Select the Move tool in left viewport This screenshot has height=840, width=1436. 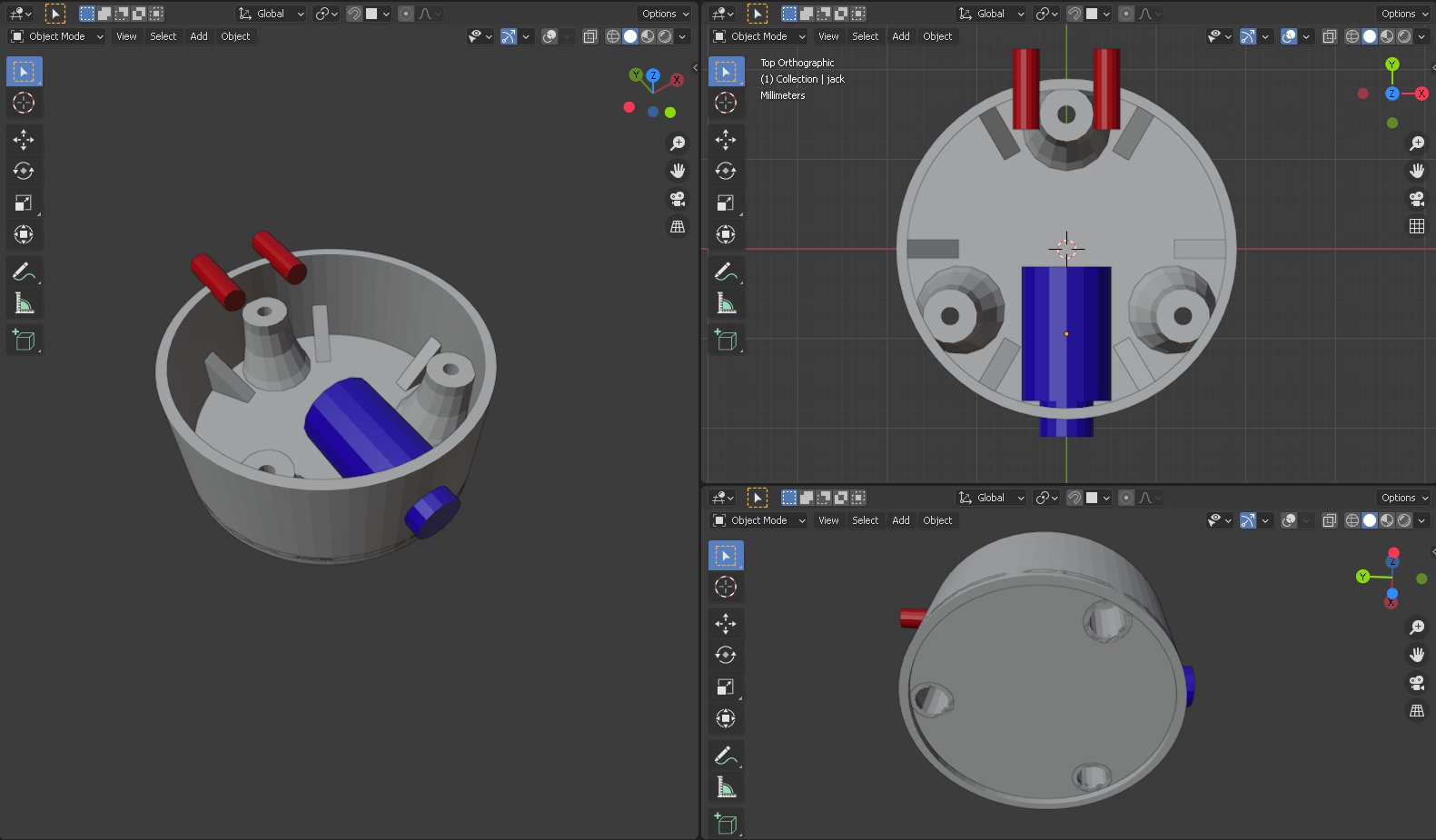(24, 139)
